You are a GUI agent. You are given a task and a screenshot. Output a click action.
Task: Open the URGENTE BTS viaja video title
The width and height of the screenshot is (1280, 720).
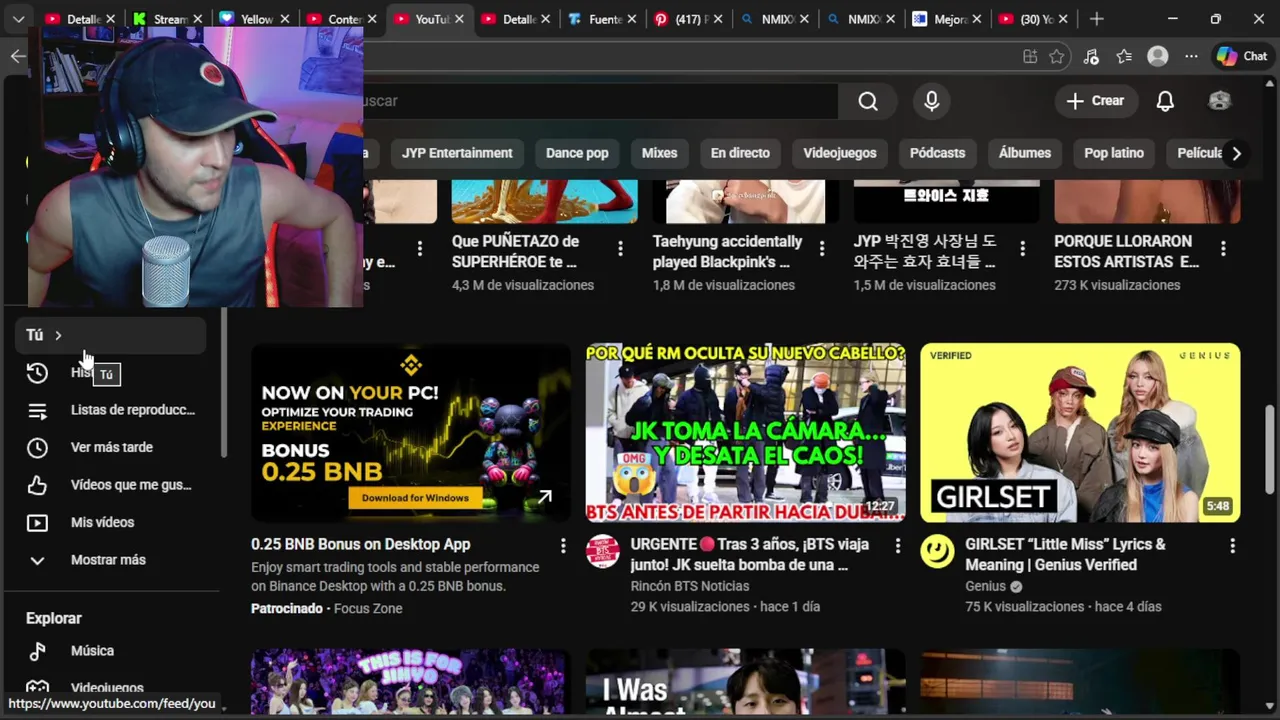749,555
